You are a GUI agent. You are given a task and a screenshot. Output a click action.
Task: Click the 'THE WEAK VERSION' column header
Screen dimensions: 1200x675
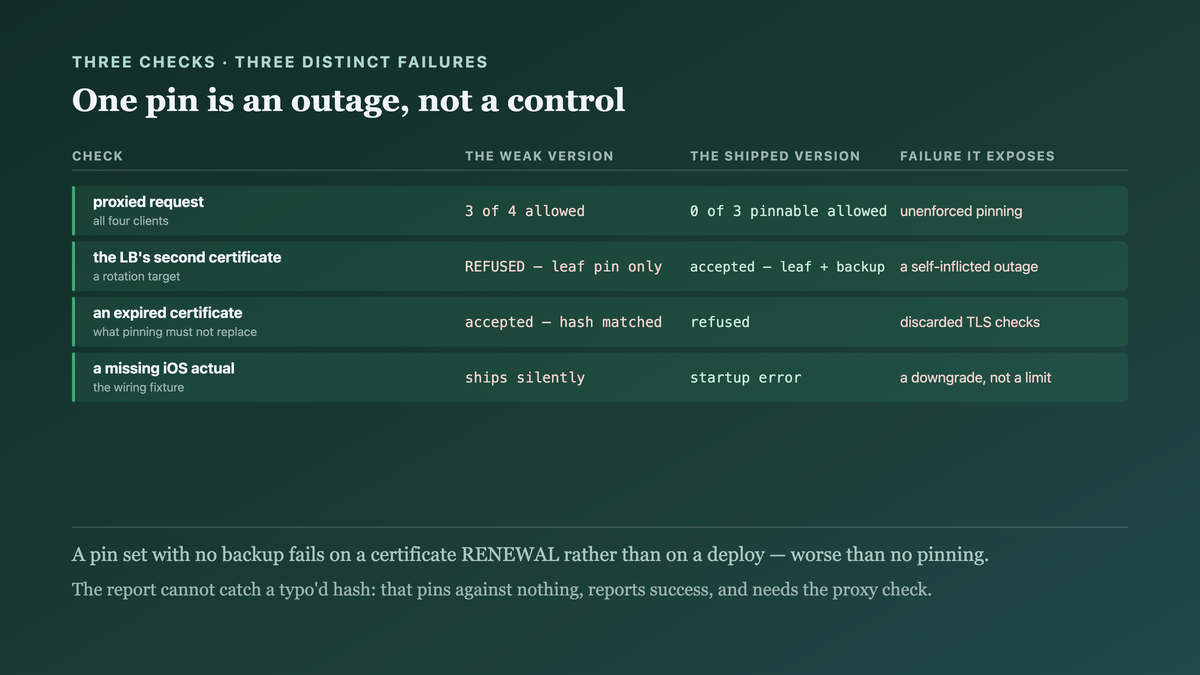[539, 156]
